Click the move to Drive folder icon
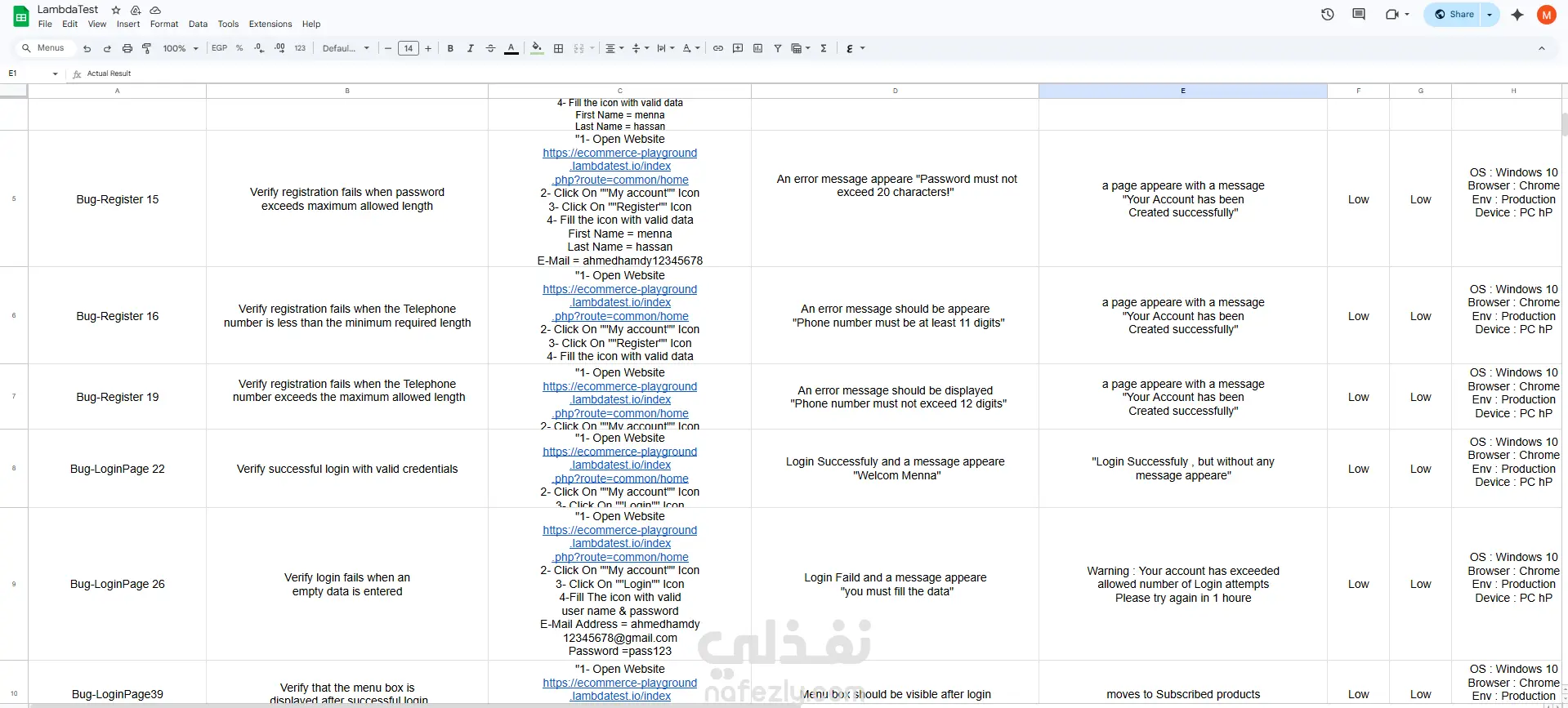The image size is (1568, 708). pyautogui.click(x=136, y=10)
